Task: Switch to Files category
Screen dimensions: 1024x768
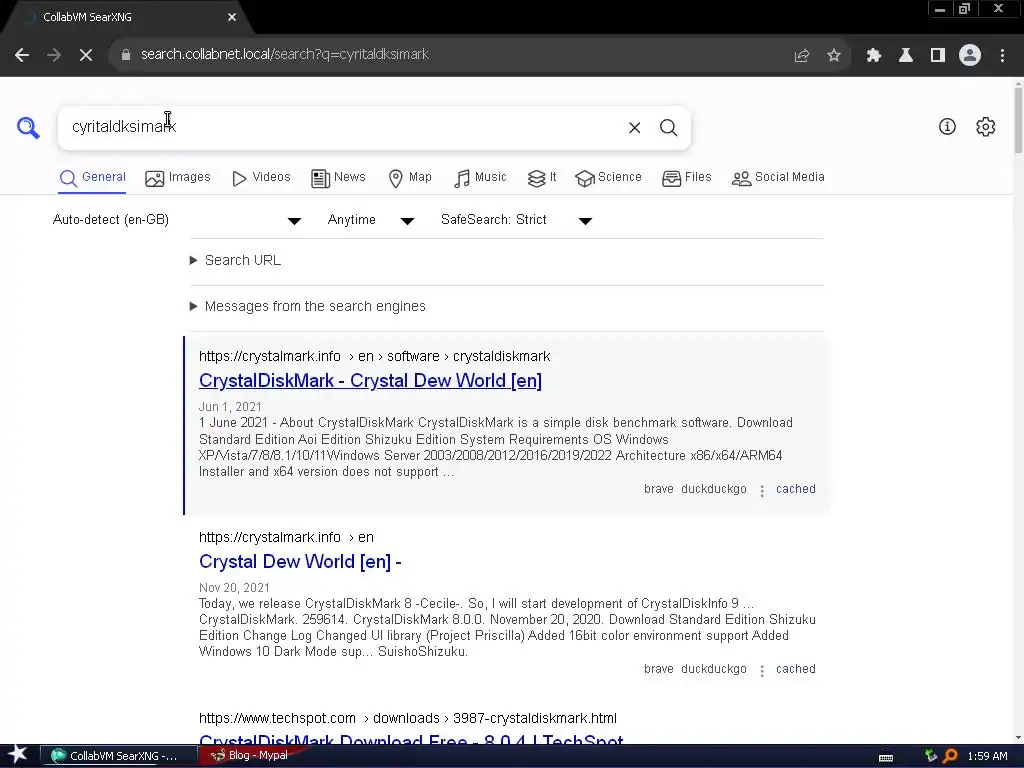Action: [x=686, y=177]
